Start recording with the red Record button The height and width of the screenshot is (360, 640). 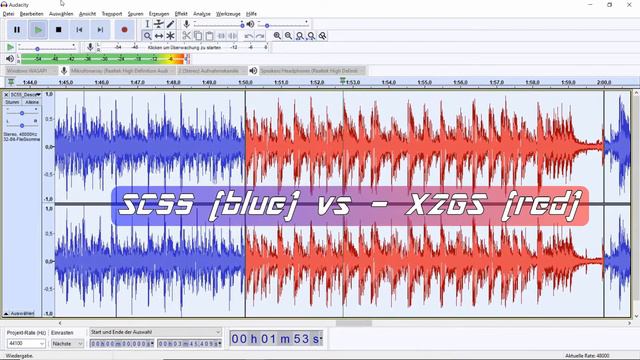click(124, 30)
